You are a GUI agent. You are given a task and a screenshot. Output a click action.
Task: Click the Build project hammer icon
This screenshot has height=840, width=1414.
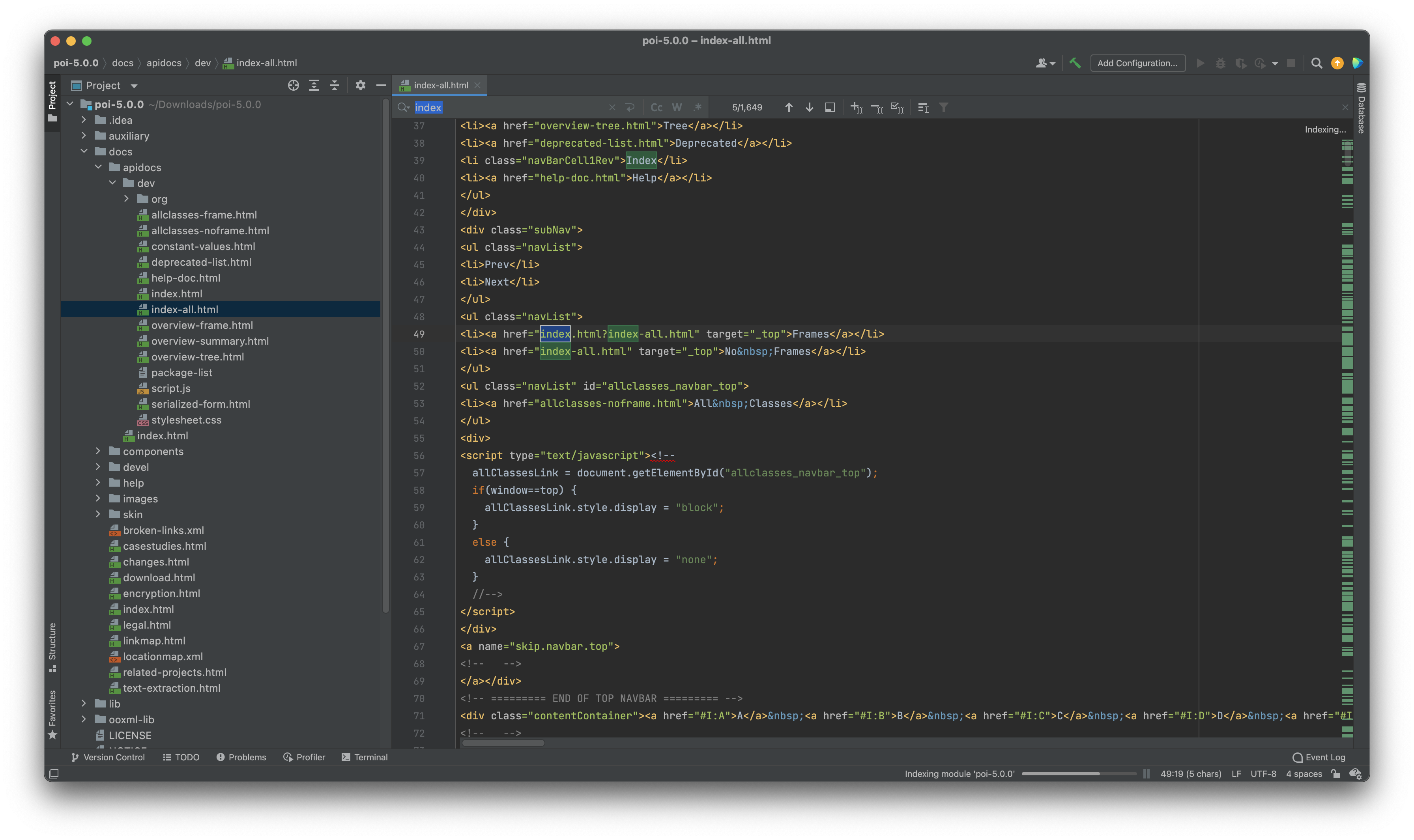[x=1075, y=63]
